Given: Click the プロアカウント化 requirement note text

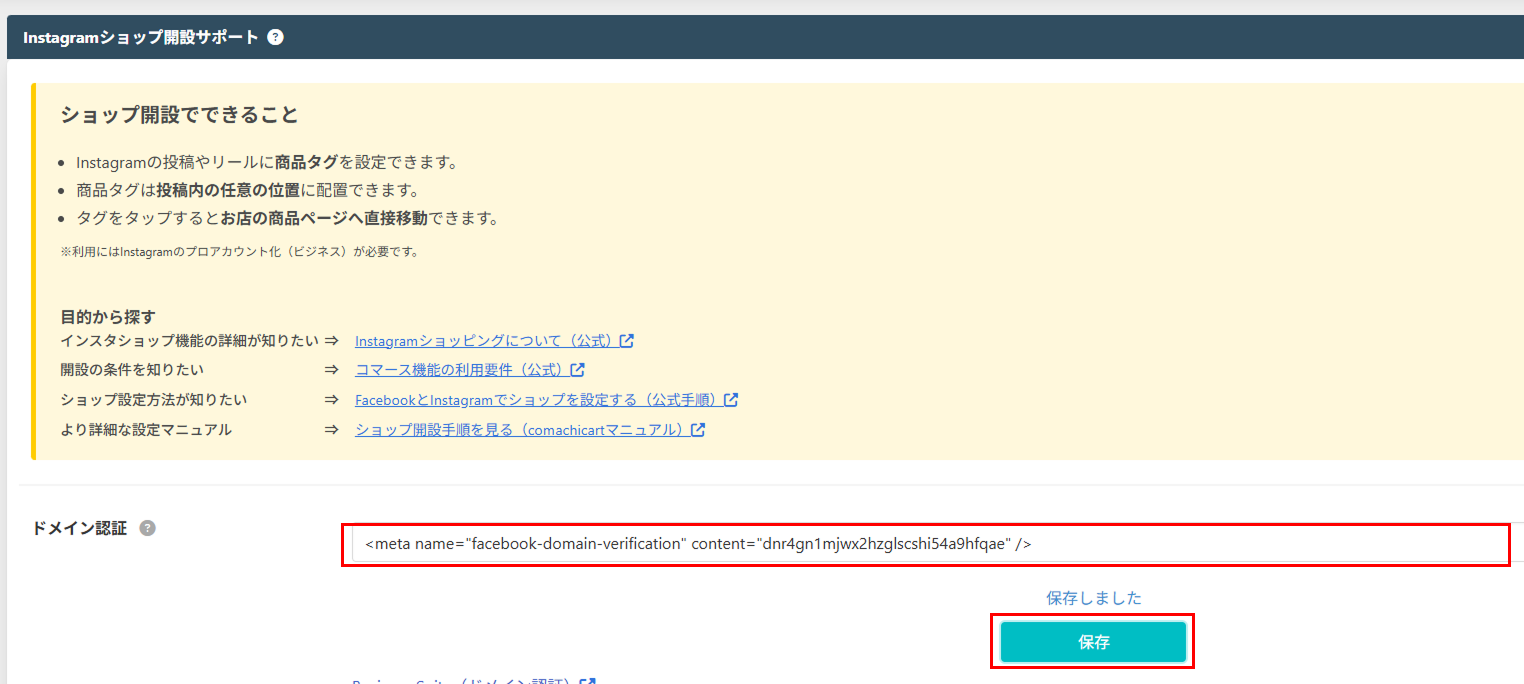Looking at the screenshot, I should (x=240, y=252).
